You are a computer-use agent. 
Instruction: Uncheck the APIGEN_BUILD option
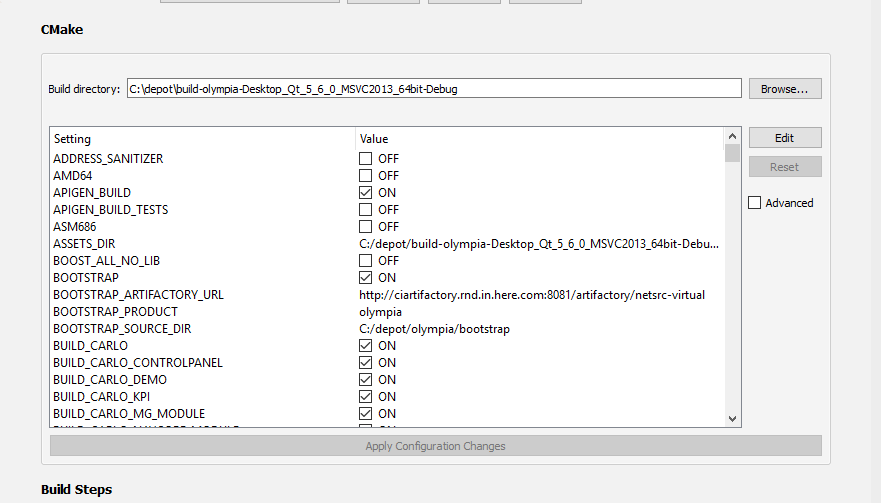pyautogui.click(x=366, y=193)
